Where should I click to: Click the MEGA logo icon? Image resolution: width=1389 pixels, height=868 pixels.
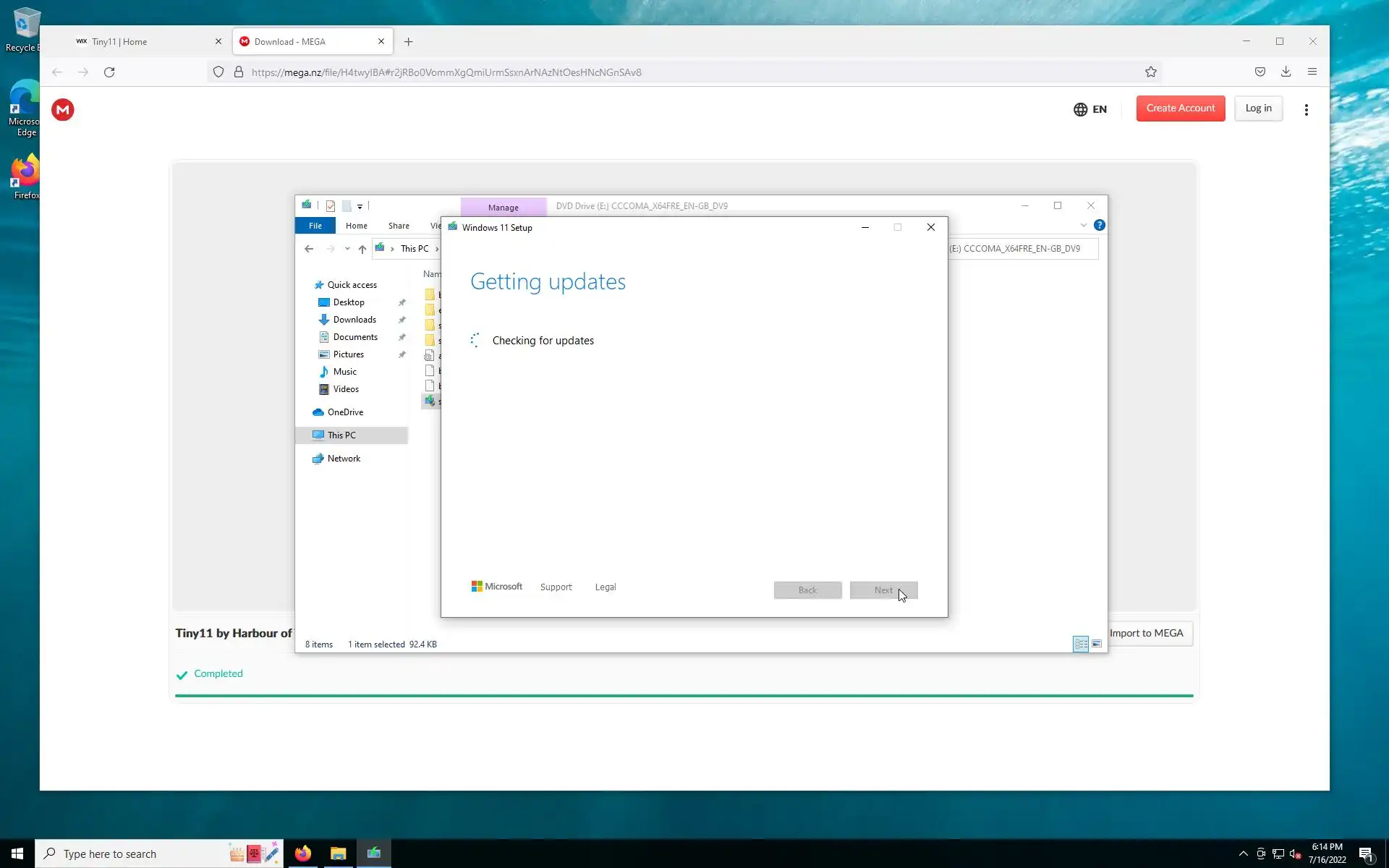point(63,110)
